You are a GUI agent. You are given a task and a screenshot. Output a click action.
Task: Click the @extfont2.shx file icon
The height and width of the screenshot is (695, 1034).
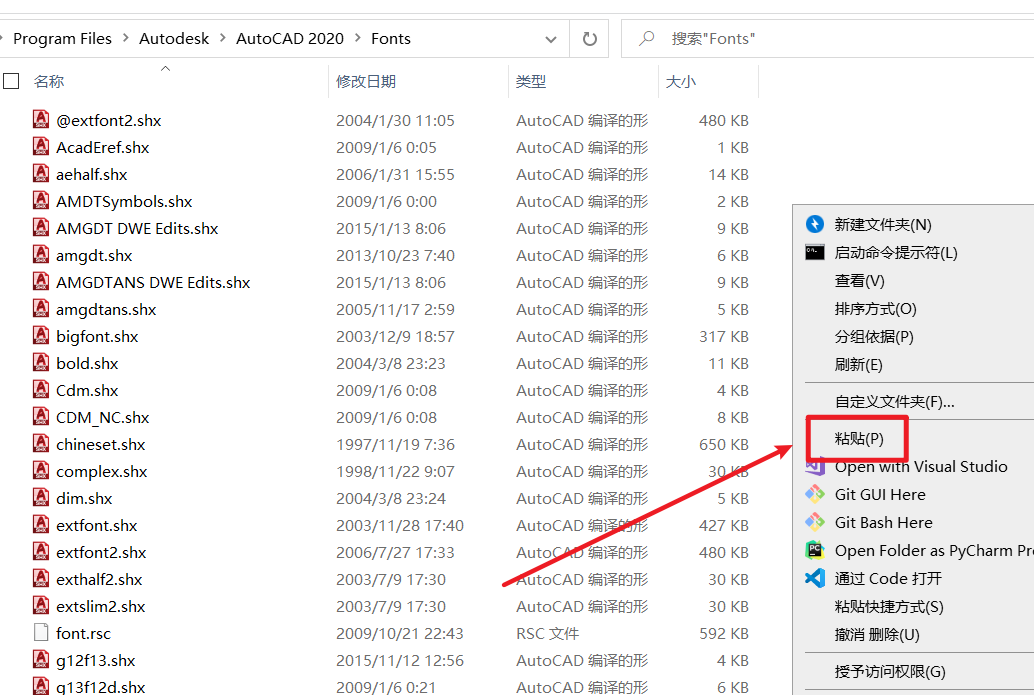[41, 119]
